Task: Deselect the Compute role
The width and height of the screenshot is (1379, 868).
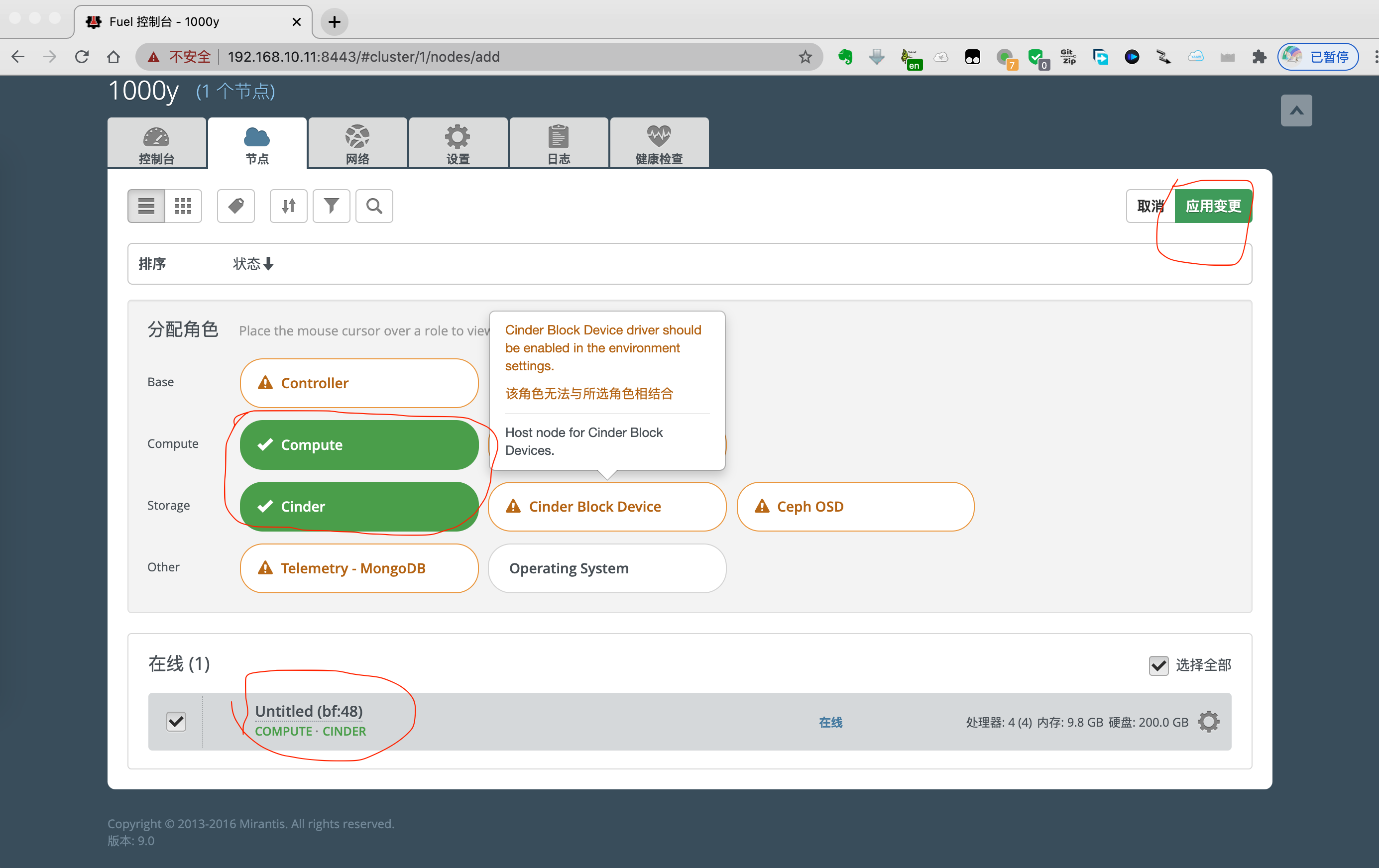Action: click(x=359, y=445)
